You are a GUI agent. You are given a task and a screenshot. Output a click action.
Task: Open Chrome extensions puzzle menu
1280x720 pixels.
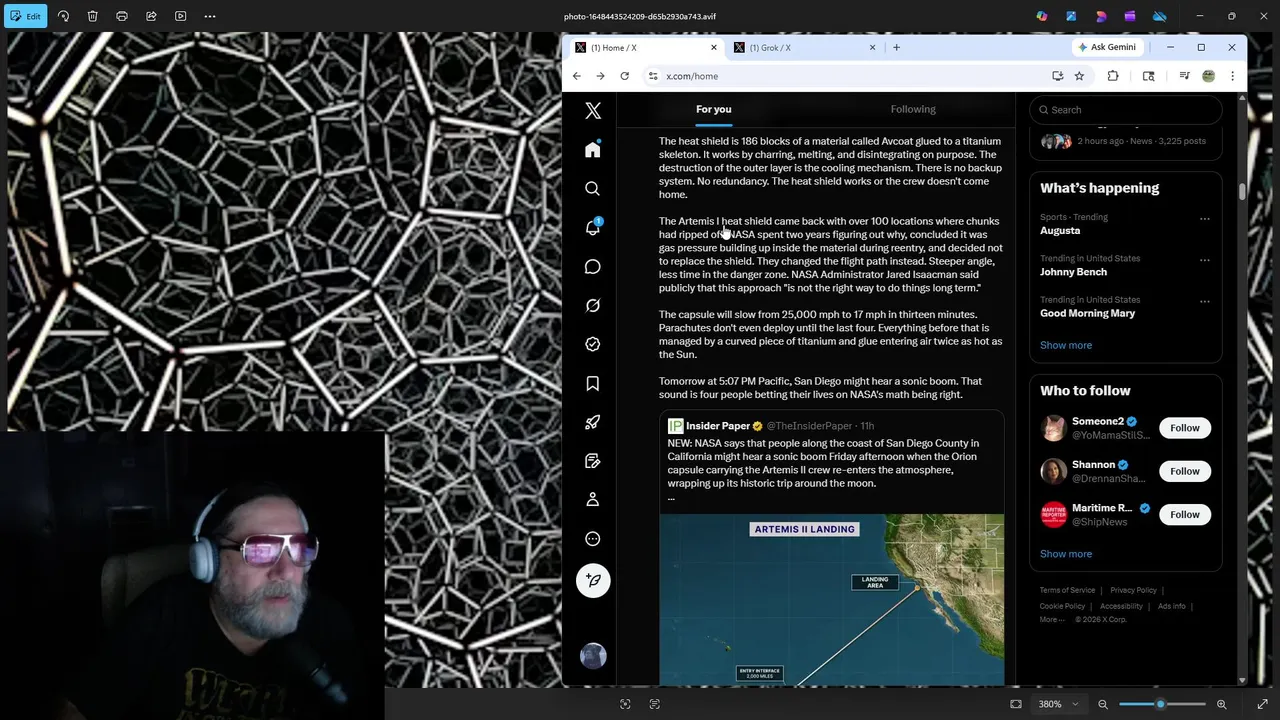point(1112,76)
